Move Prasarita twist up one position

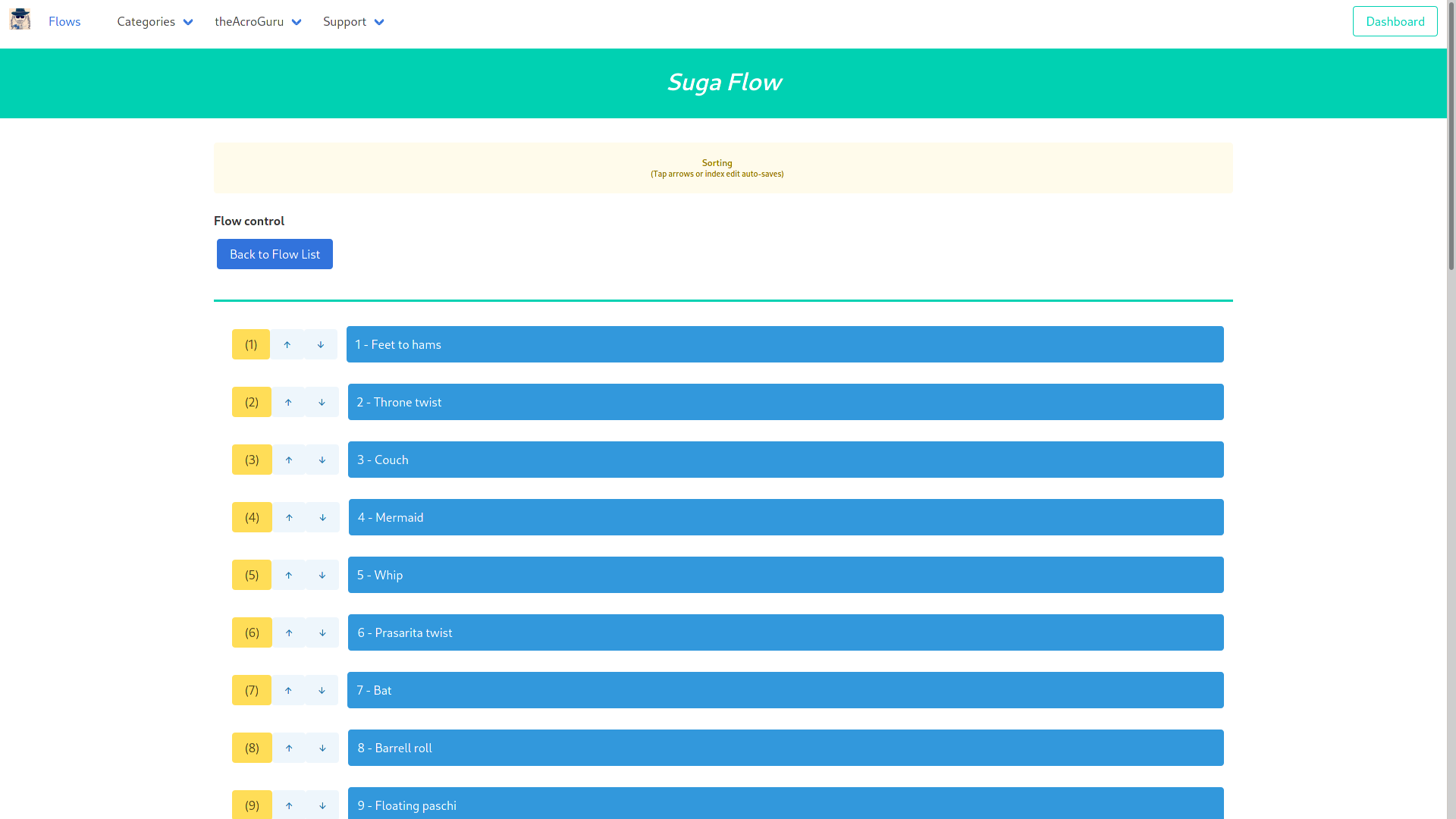coord(289,633)
